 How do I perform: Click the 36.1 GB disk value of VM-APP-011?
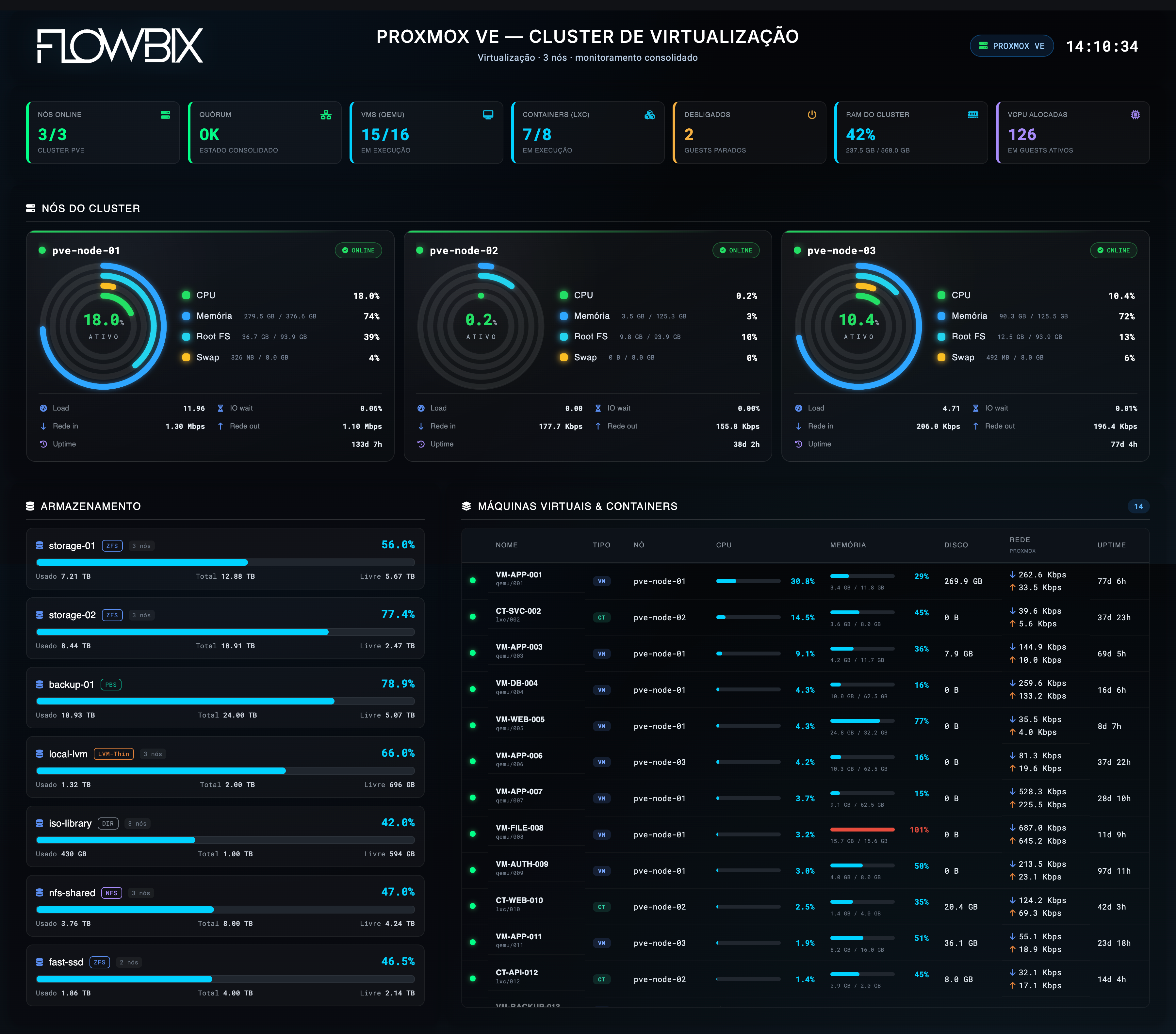click(961, 943)
